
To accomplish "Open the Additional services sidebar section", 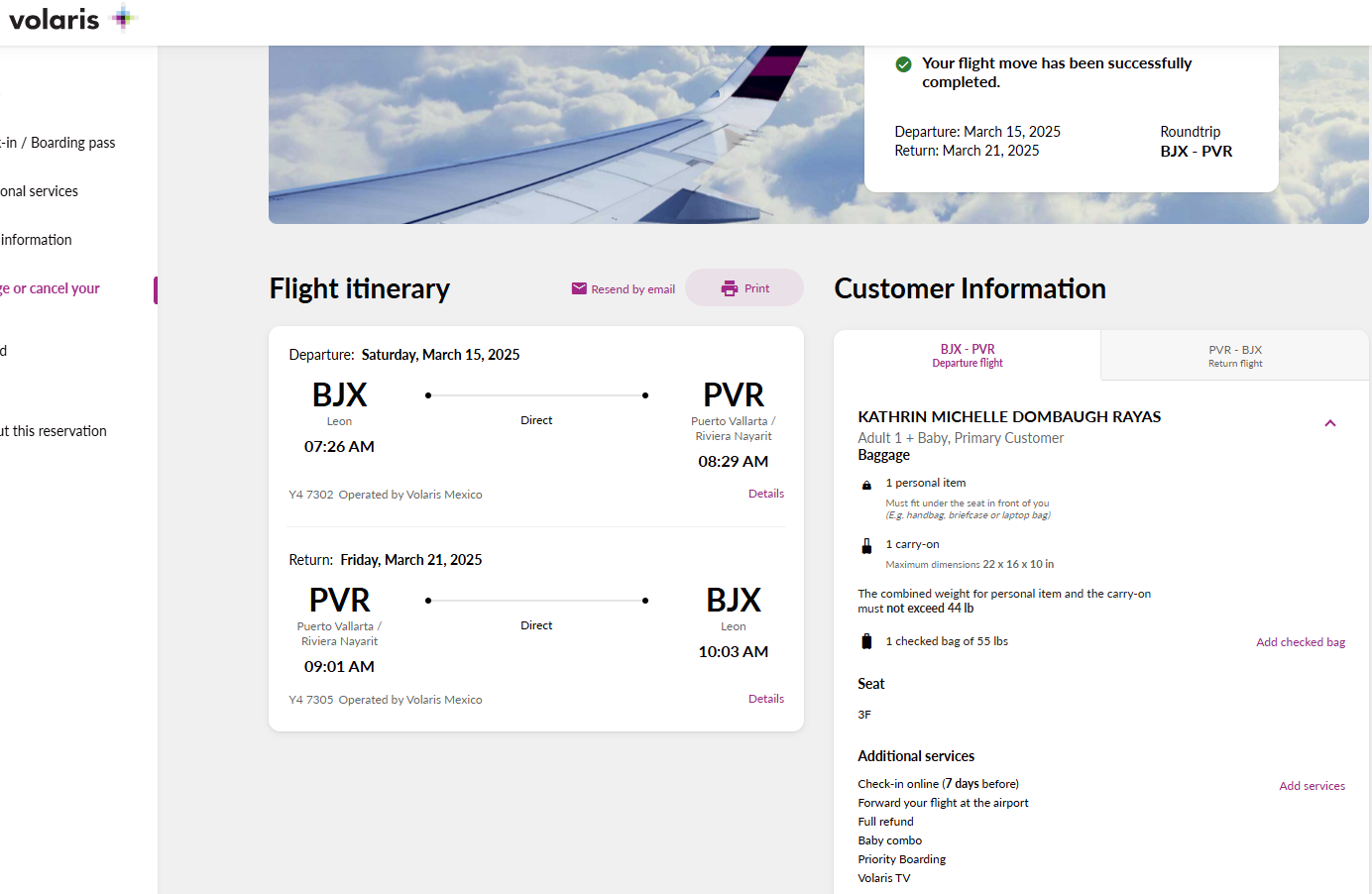I will (x=40, y=190).
